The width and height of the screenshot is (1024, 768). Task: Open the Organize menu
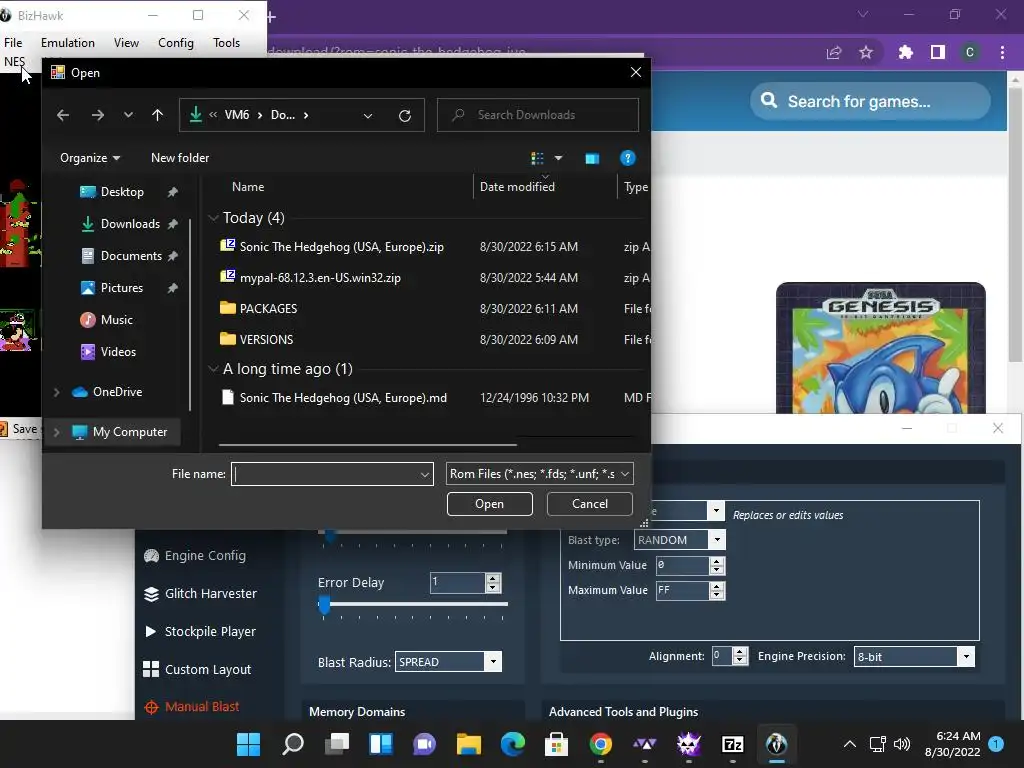tap(89, 158)
